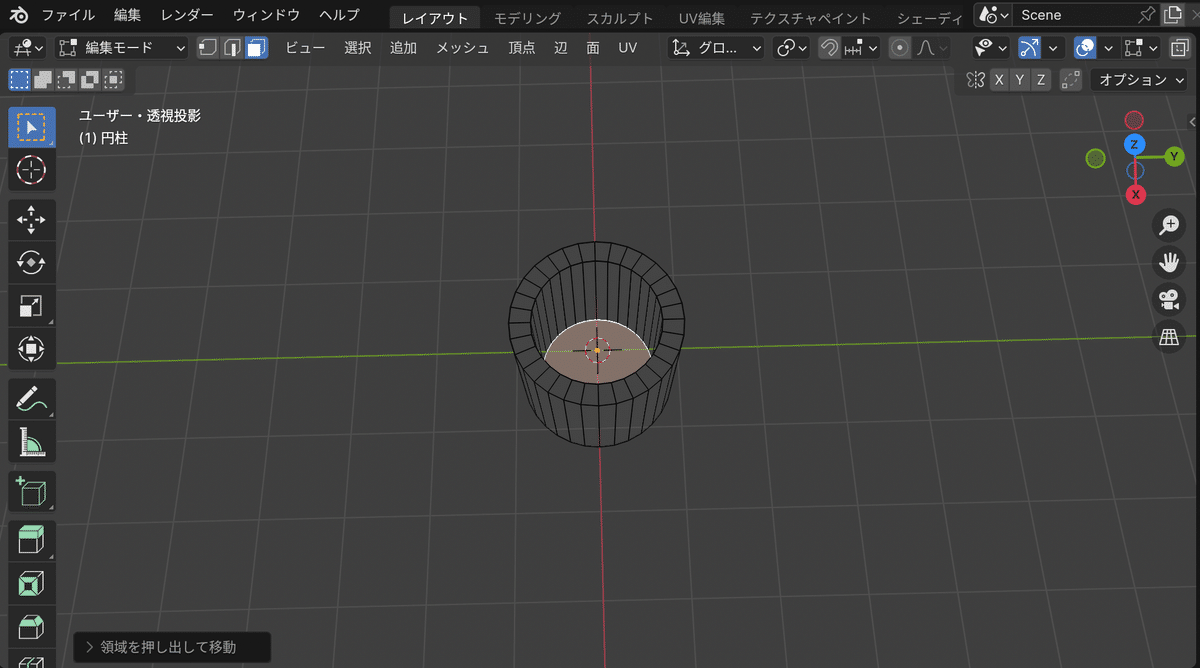This screenshot has height=668, width=1200.
Task: Open the 編集モード mode dropdown
Action: tap(122, 48)
